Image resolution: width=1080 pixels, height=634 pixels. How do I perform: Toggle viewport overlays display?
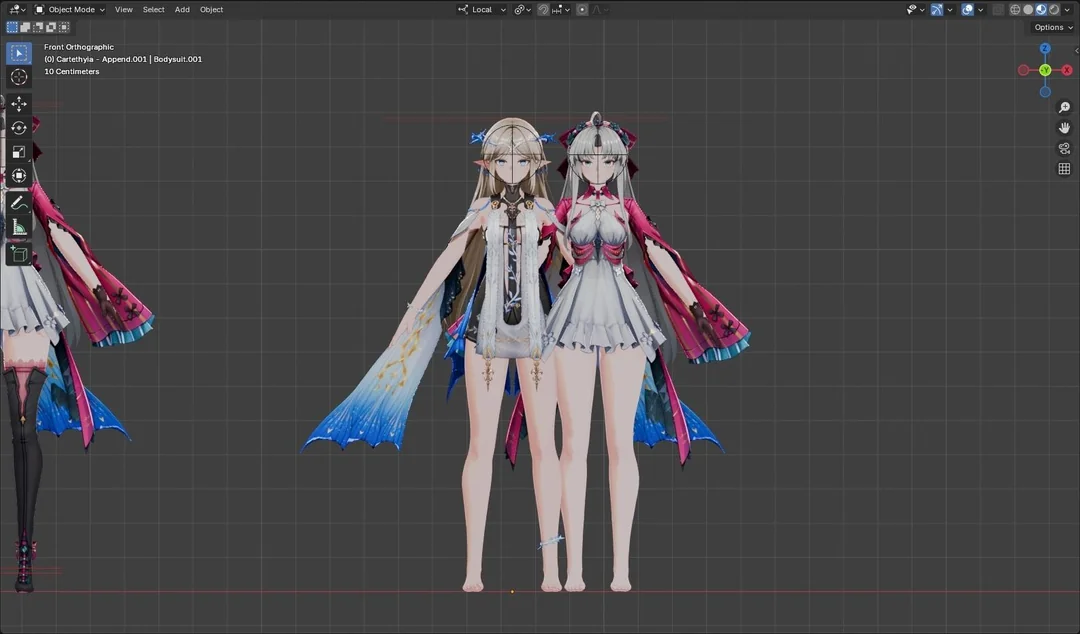pyautogui.click(x=968, y=10)
